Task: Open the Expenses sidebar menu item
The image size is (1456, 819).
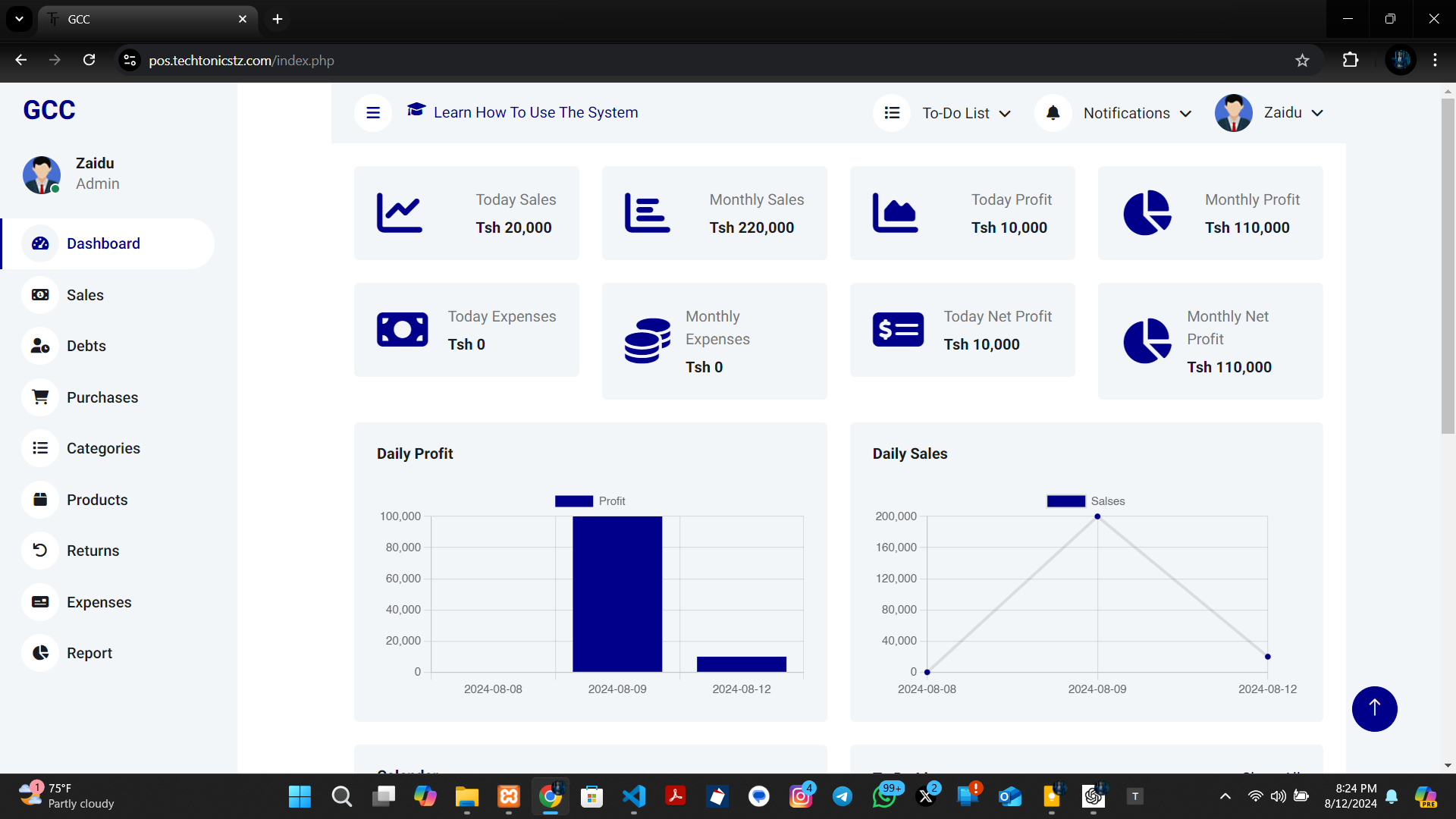Action: pos(99,602)
